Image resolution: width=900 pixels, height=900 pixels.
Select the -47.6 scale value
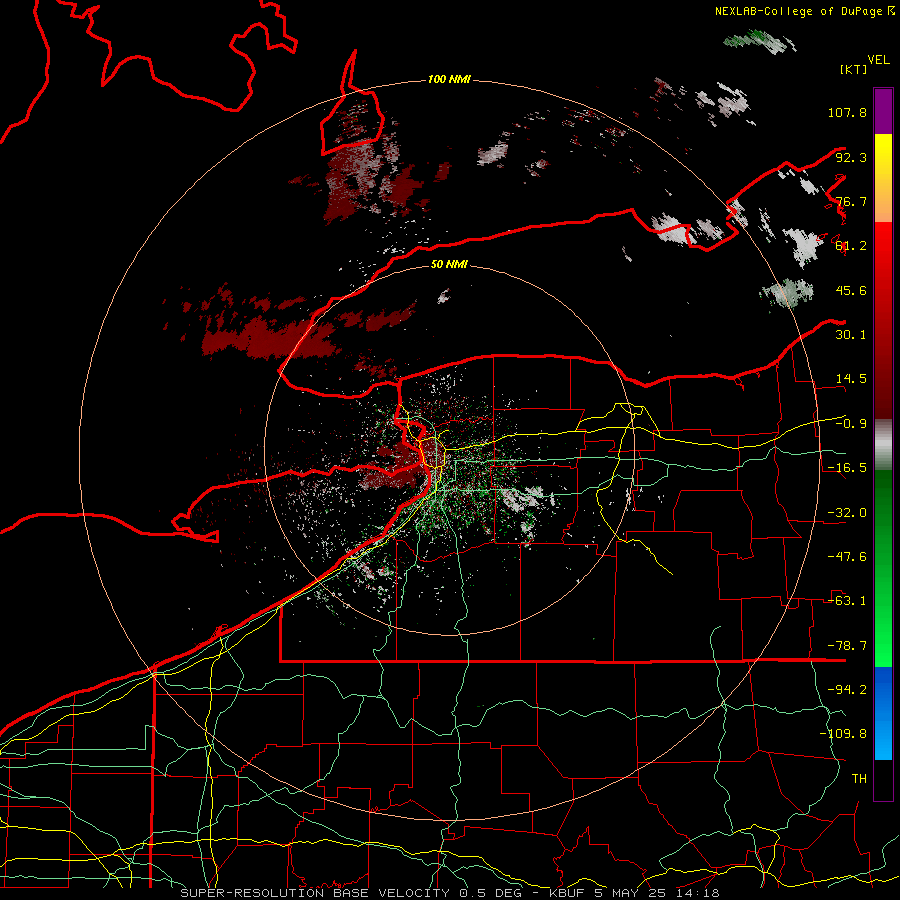(x=847, y=557)
